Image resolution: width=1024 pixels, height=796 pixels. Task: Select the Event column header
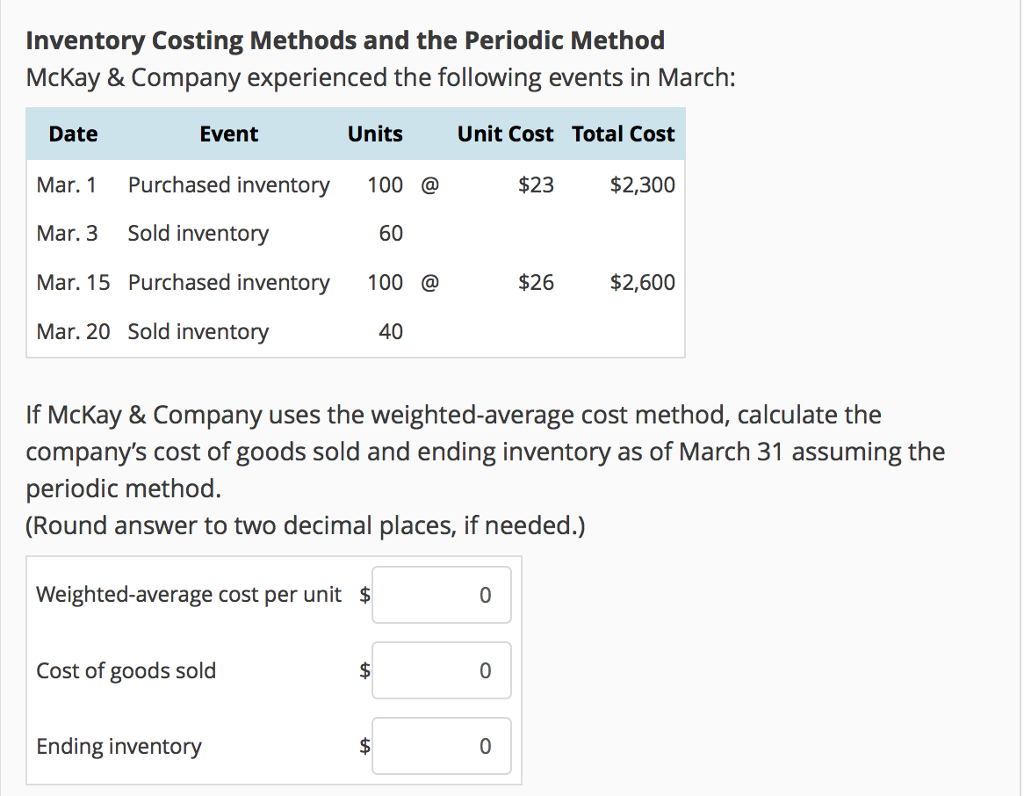(228, 133)
